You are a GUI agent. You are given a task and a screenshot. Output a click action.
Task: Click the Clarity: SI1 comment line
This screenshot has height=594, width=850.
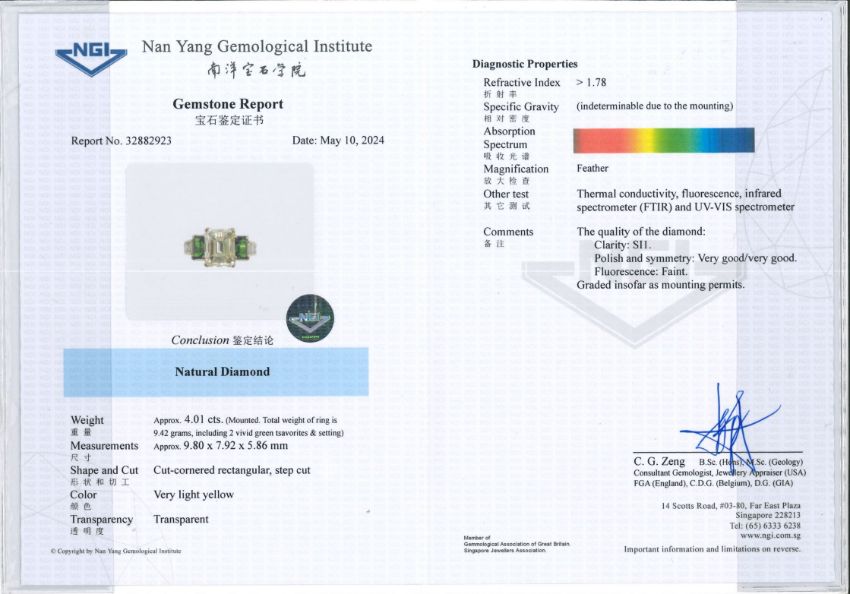[621, 245]
